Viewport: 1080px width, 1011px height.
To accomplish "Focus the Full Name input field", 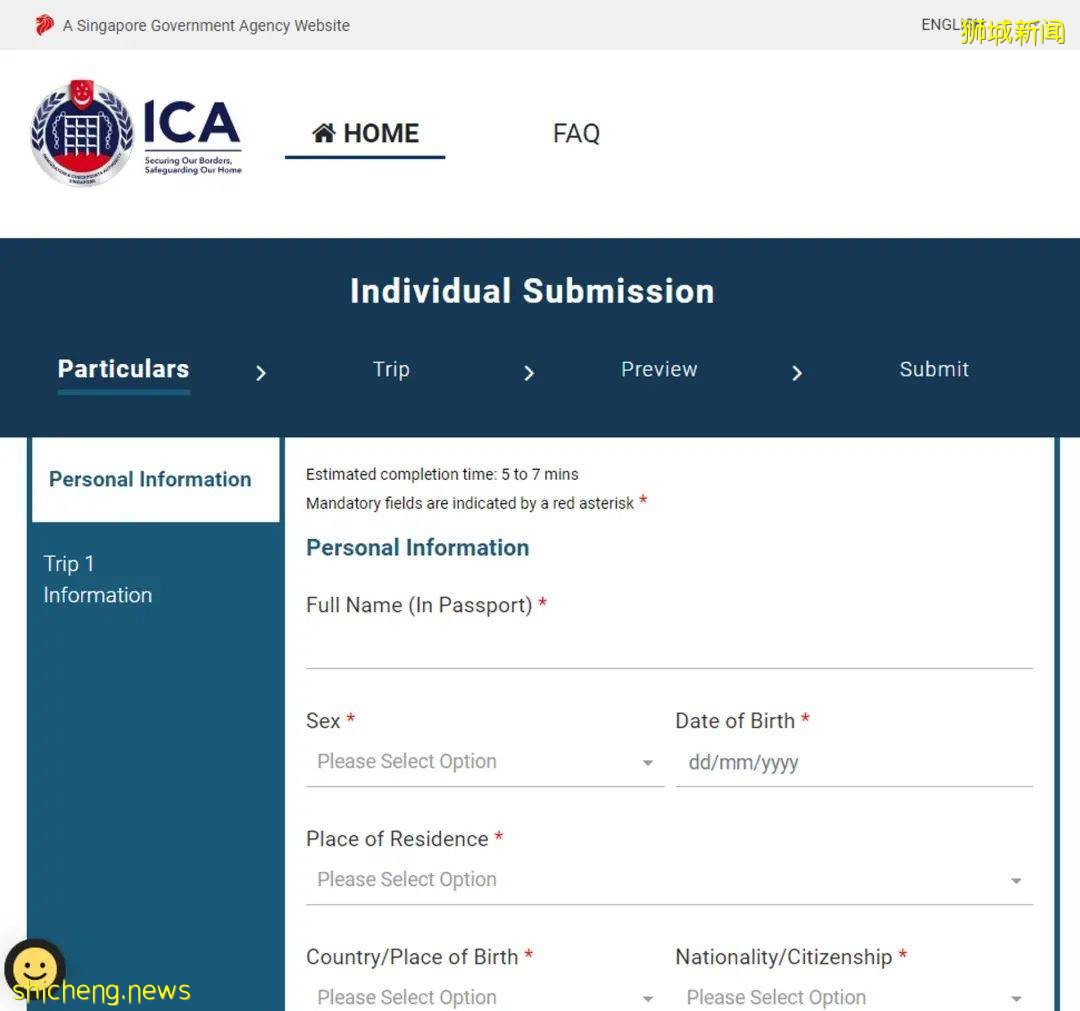I will coord(668,646).
